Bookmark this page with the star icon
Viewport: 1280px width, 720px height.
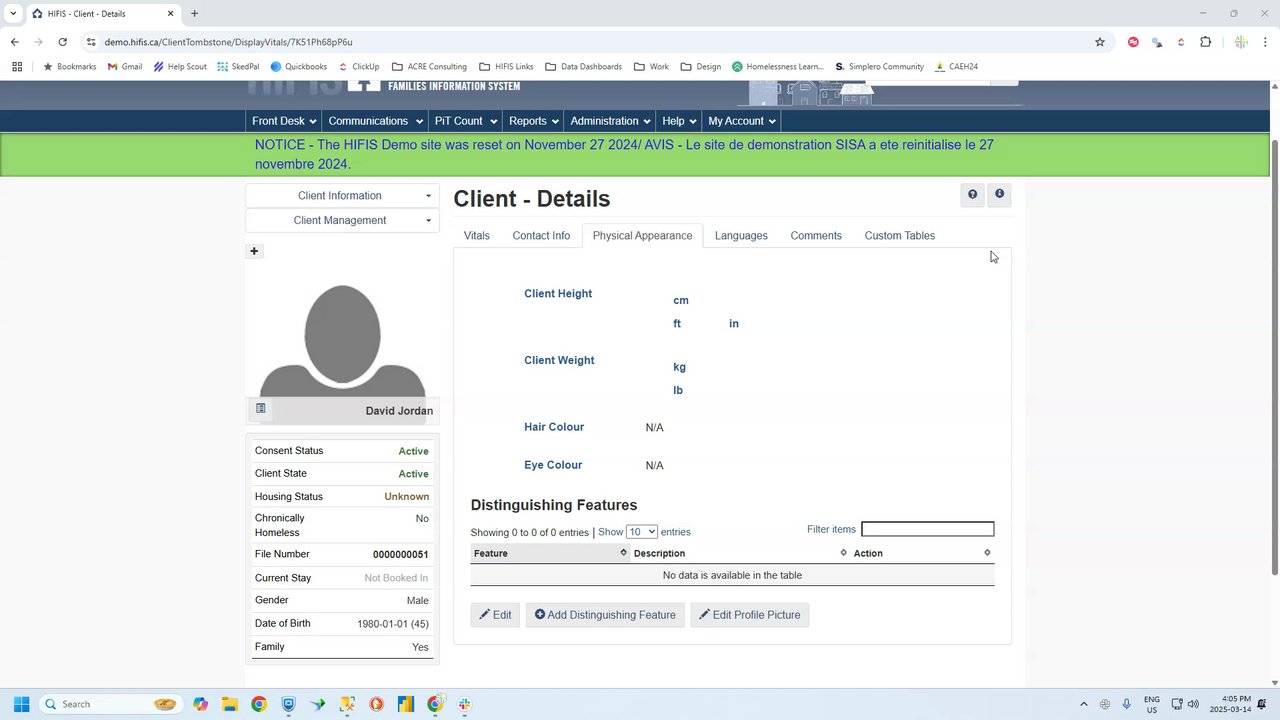coord(1100,42)
